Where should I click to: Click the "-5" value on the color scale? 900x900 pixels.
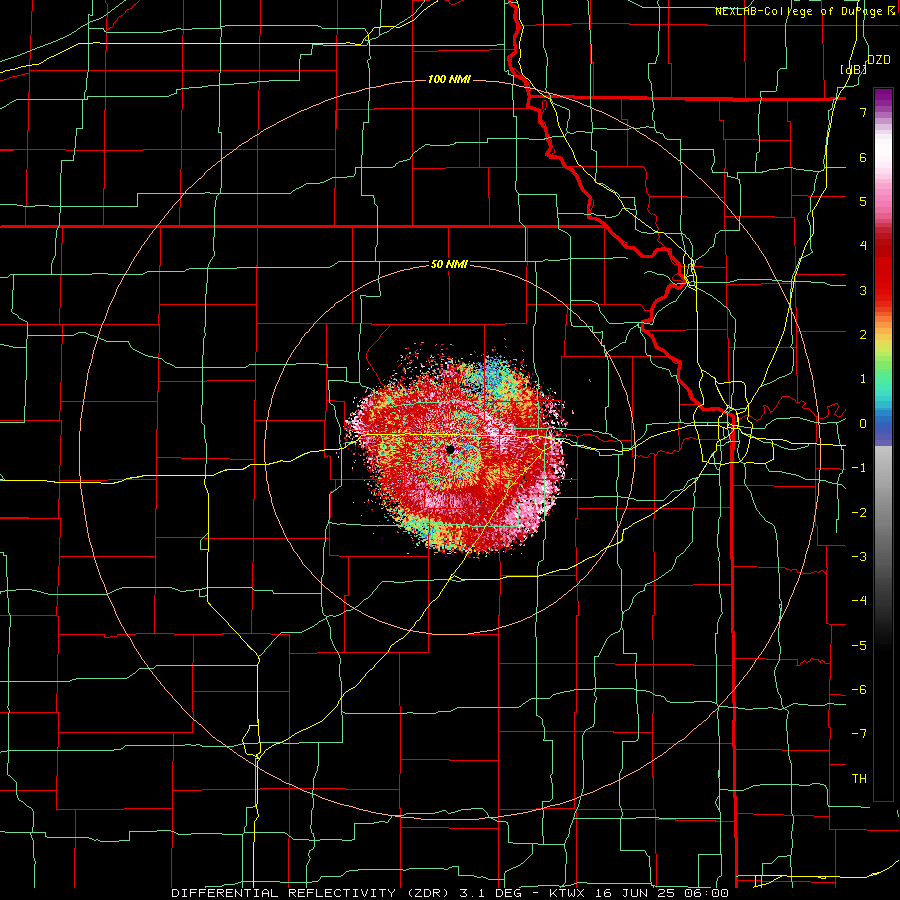859,646
